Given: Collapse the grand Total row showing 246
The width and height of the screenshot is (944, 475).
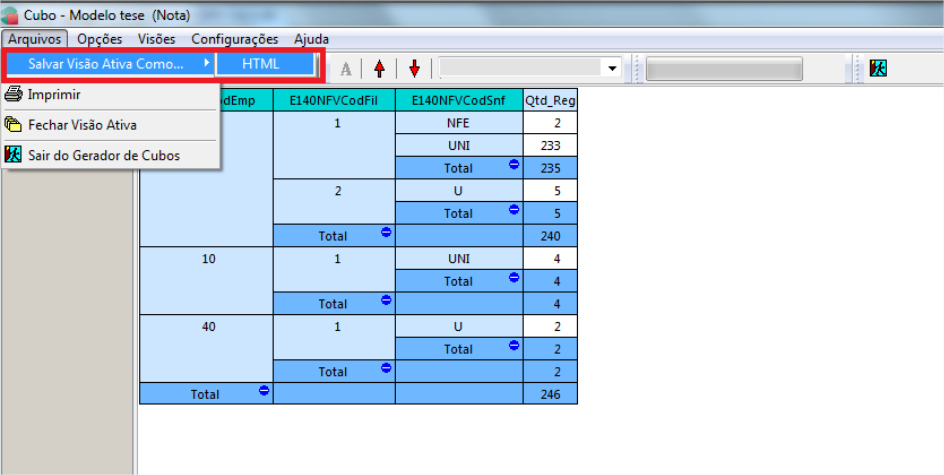Looking at the screenshot, I should pyautogui.click(x=264, y=390).
